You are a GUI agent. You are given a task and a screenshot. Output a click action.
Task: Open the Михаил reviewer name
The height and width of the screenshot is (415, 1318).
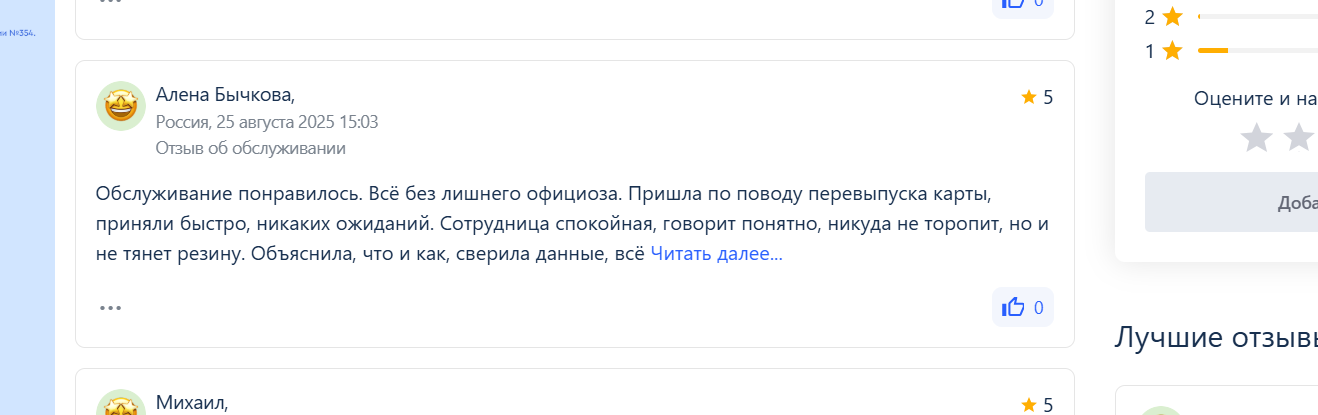(x=192, y=403)
